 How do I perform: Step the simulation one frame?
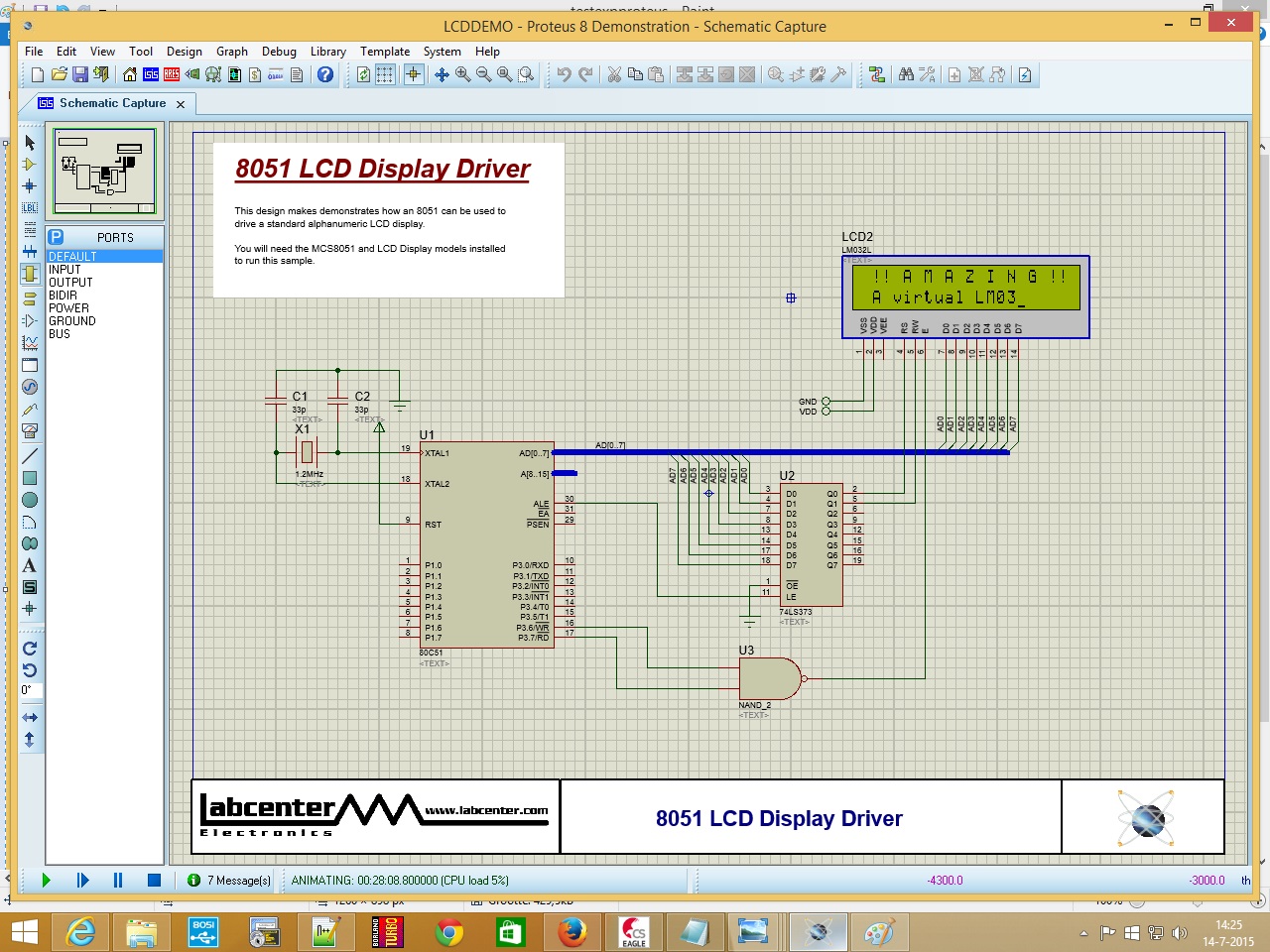tap(82, 880)
